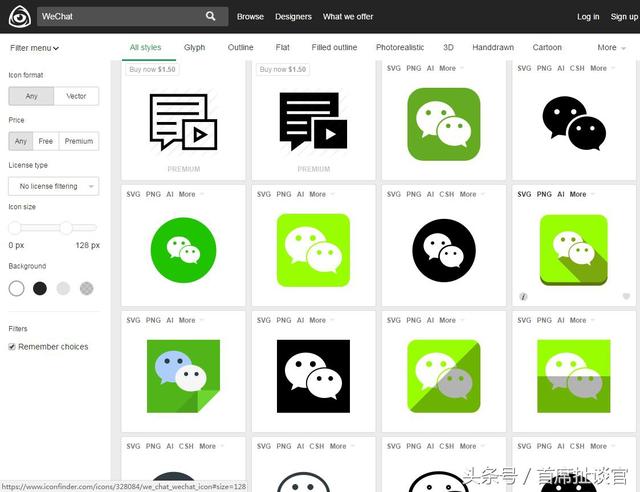Select the Free price option

pyautogui.click(x=46, y=141)
